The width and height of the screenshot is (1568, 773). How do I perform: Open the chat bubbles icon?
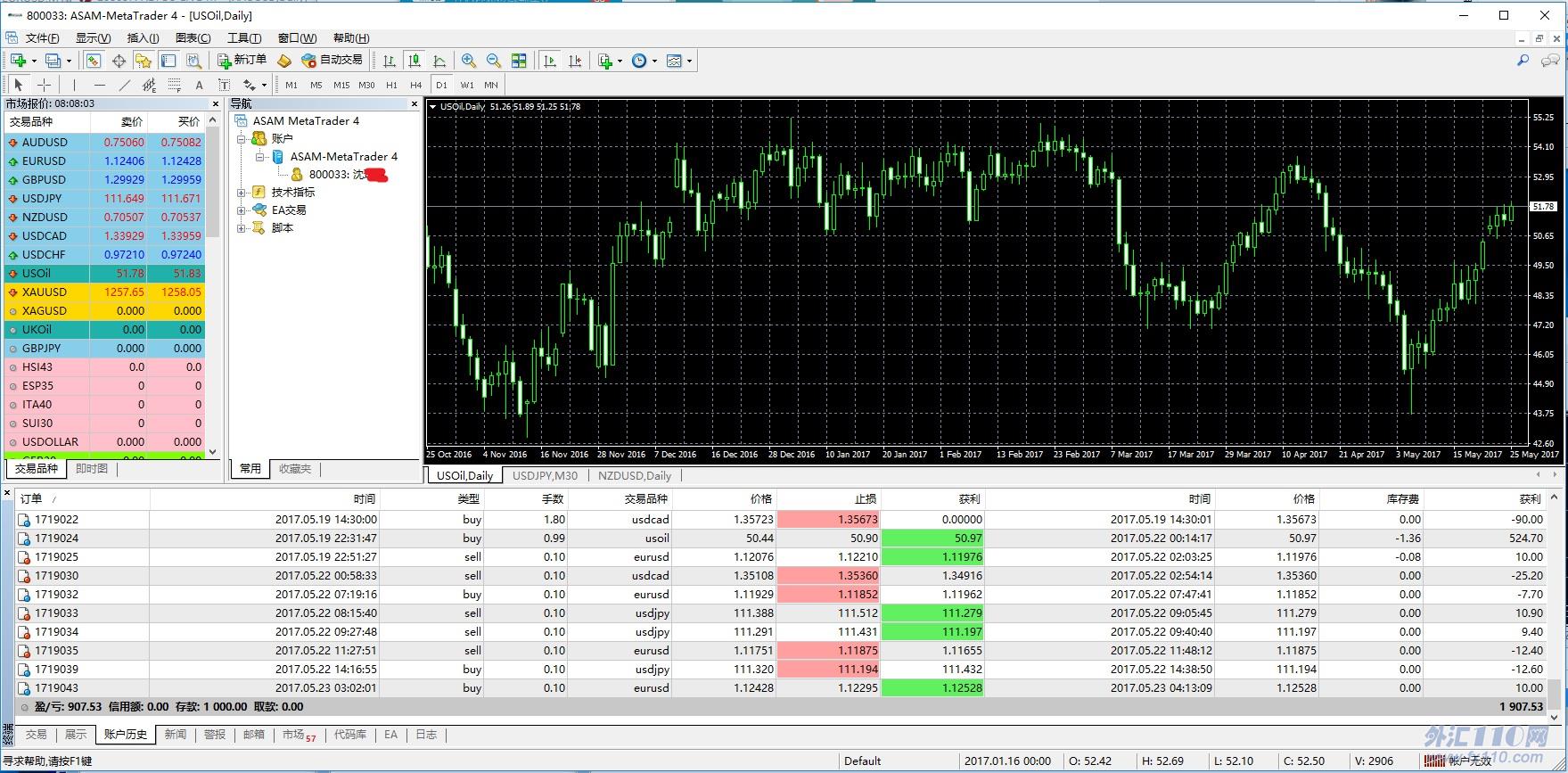[1550, 61]
